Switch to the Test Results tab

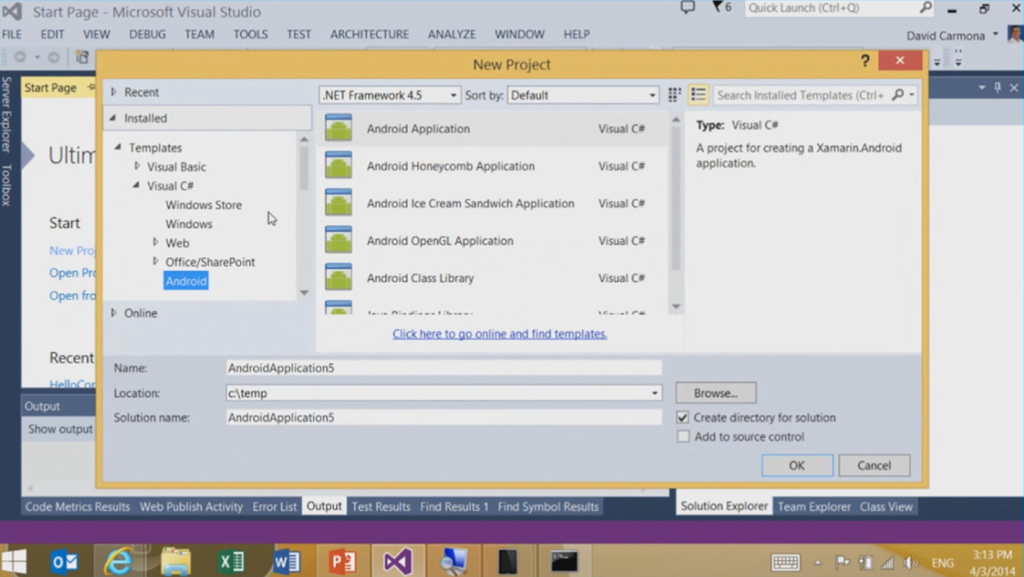[x=381, y=507]
